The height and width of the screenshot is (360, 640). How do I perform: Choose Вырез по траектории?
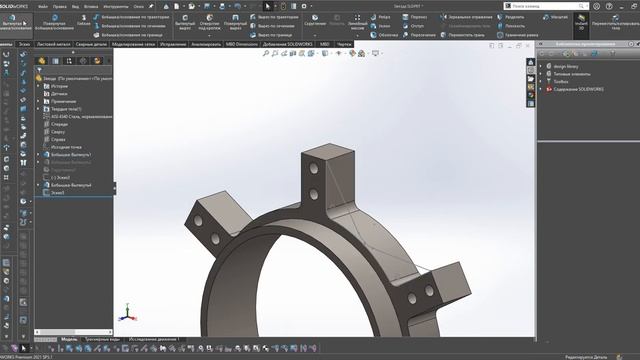(x=274, y=17)
